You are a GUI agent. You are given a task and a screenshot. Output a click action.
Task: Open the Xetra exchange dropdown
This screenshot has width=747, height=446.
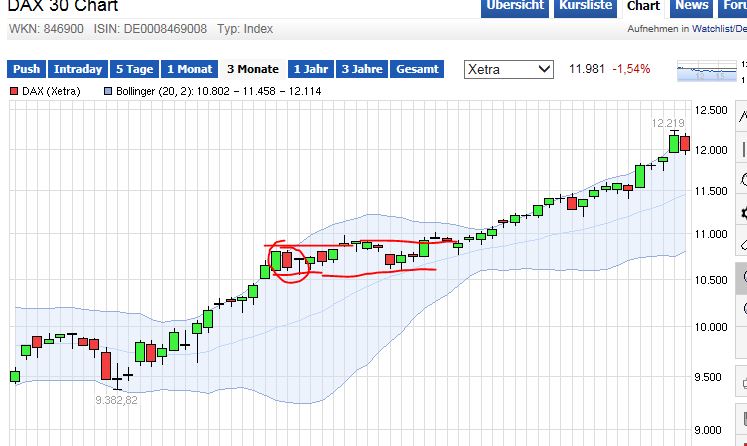pyautogui.click(x=509, y=70)
